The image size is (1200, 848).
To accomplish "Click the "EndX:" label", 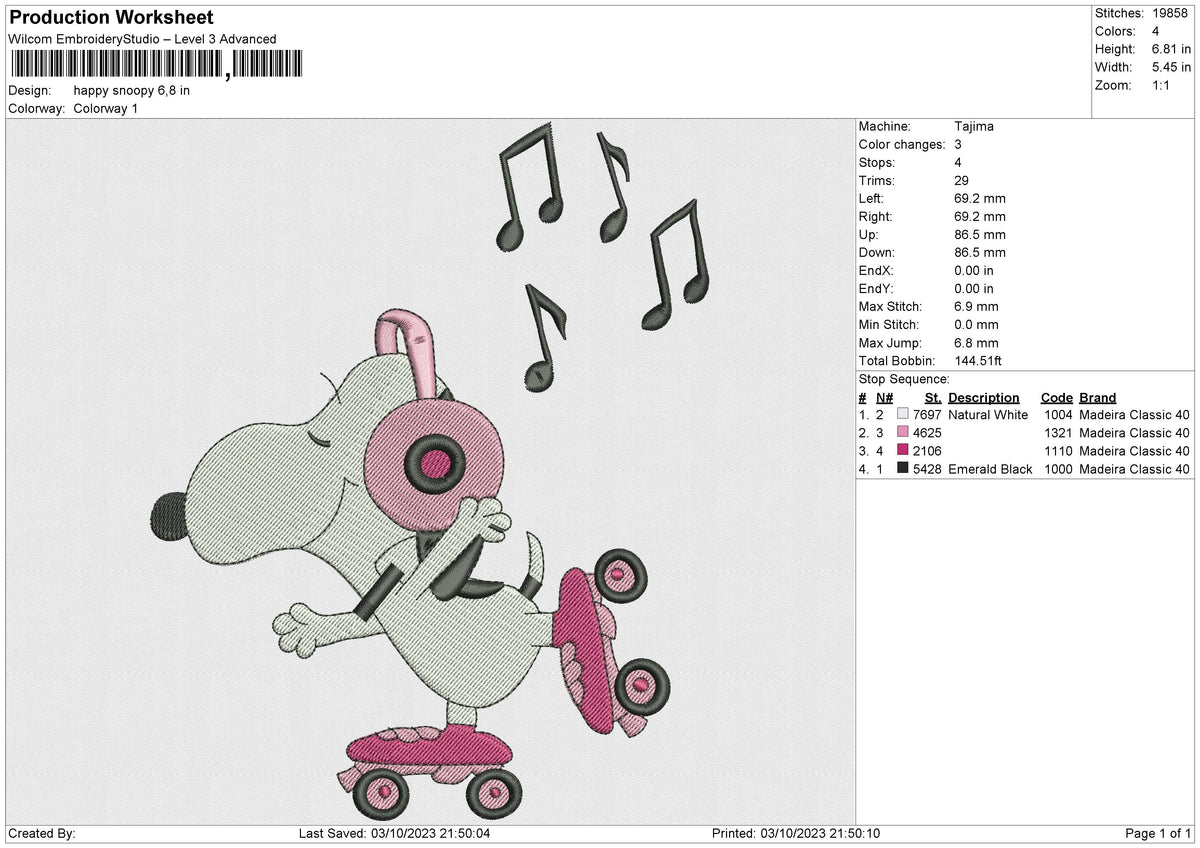I will (x=876, y=270).
